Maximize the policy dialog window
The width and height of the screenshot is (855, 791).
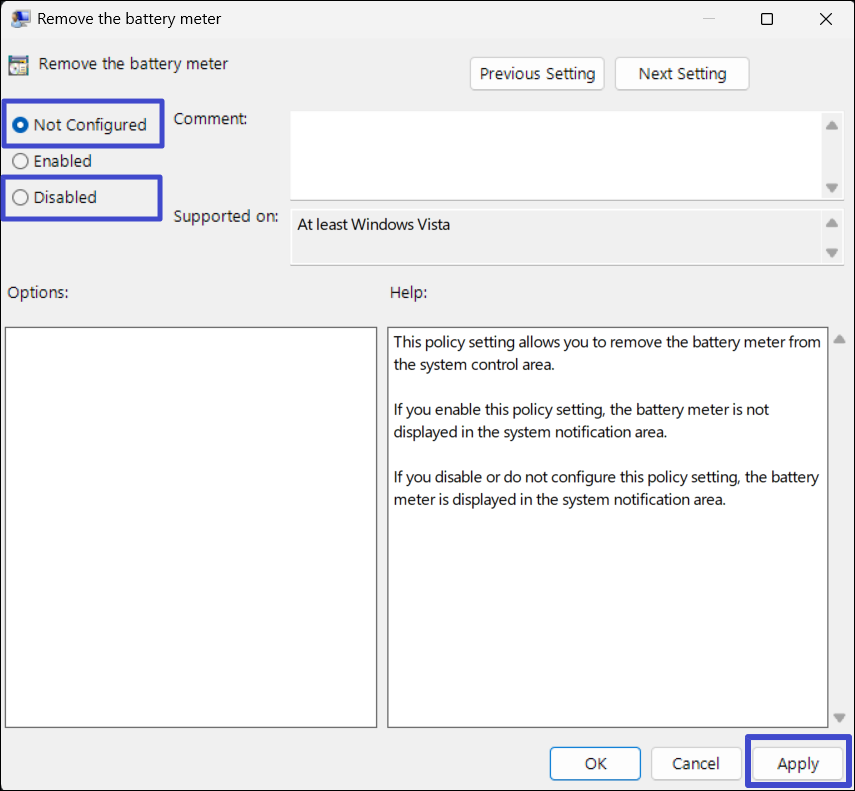(767, 19)
